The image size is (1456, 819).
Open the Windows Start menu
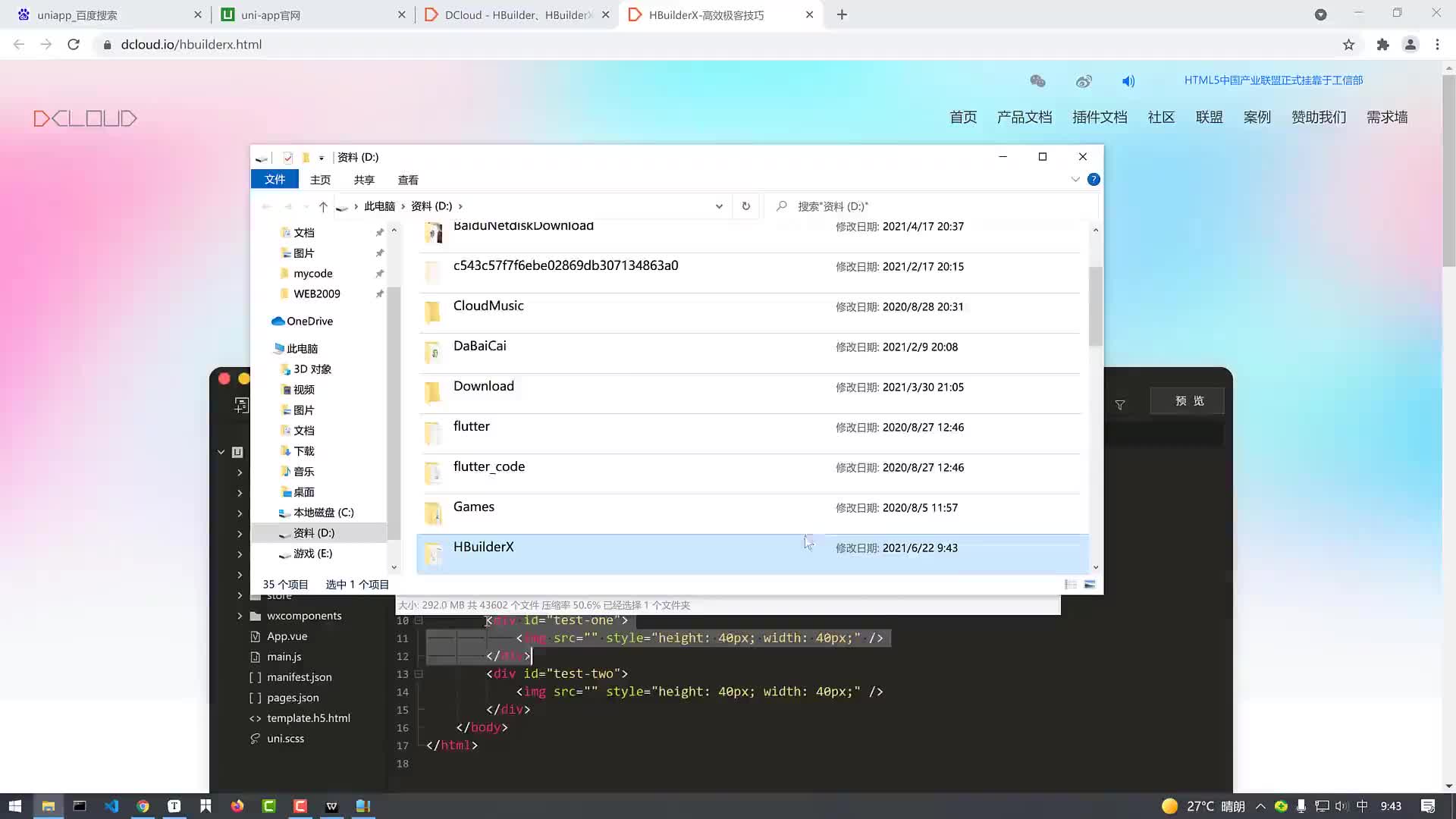click(x=15, y=806)
